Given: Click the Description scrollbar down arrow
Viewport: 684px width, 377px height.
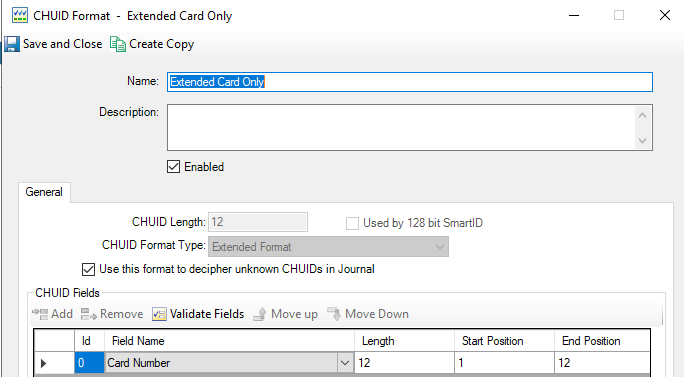Looking at the screenshot, I should click(643, 141).
